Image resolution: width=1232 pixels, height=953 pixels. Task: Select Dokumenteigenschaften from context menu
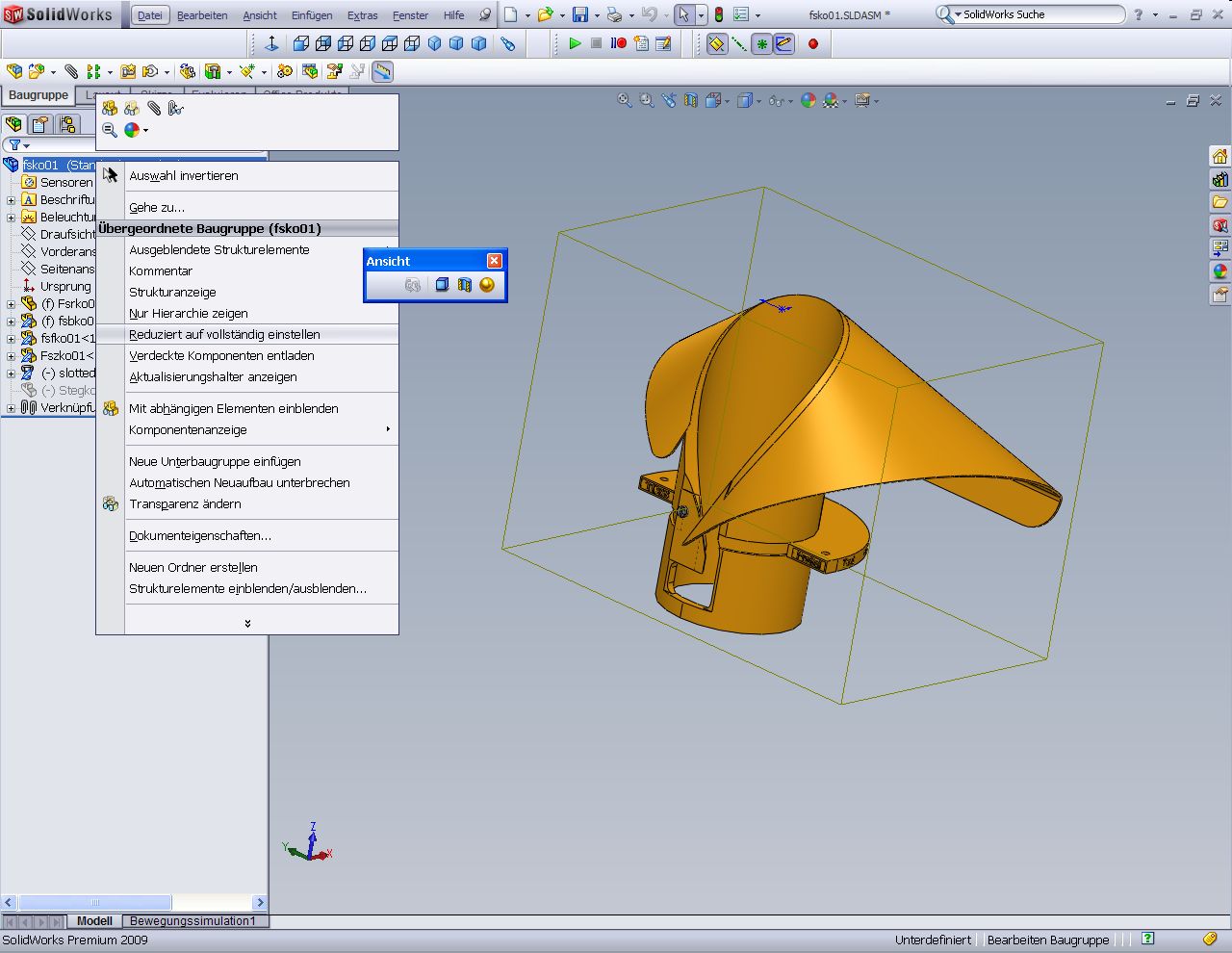(x=200, y=535)
